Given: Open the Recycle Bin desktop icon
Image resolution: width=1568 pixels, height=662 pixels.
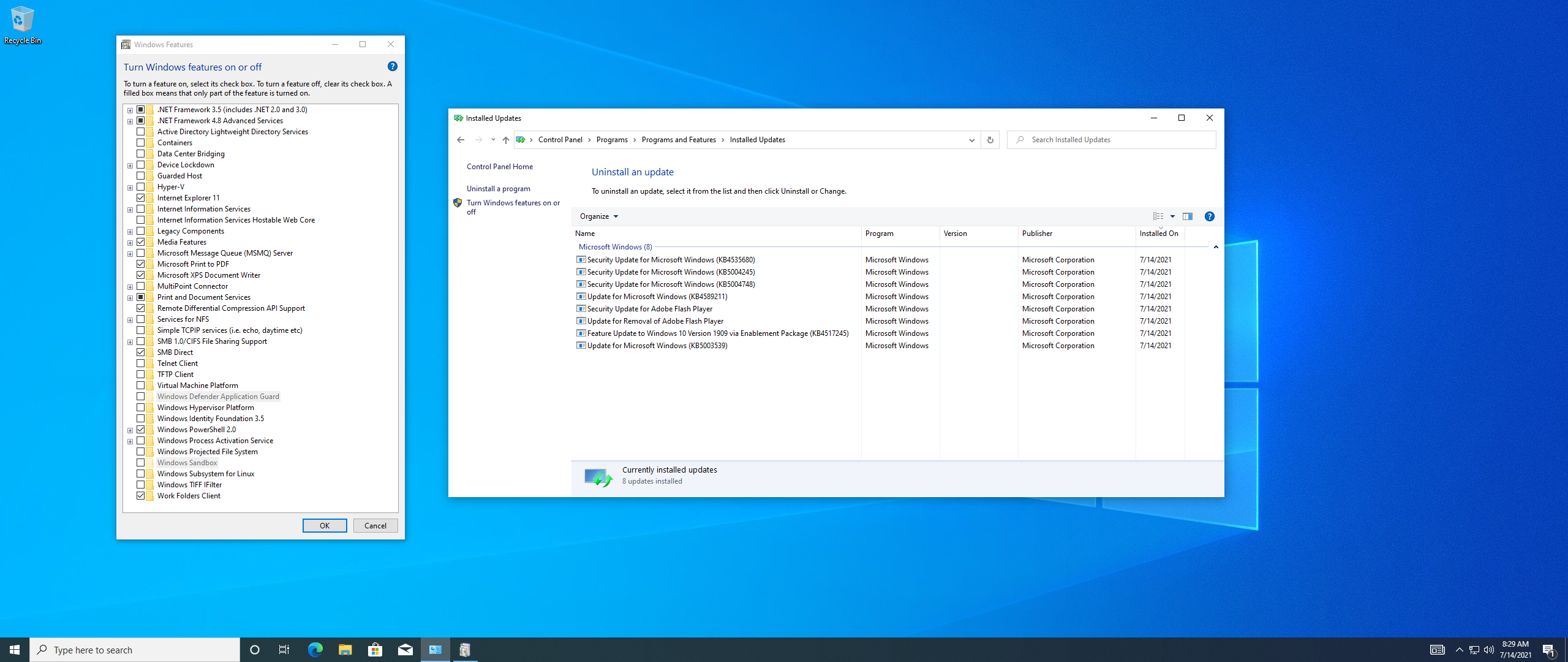Looking at the screenshot, I should click(22, 25).
